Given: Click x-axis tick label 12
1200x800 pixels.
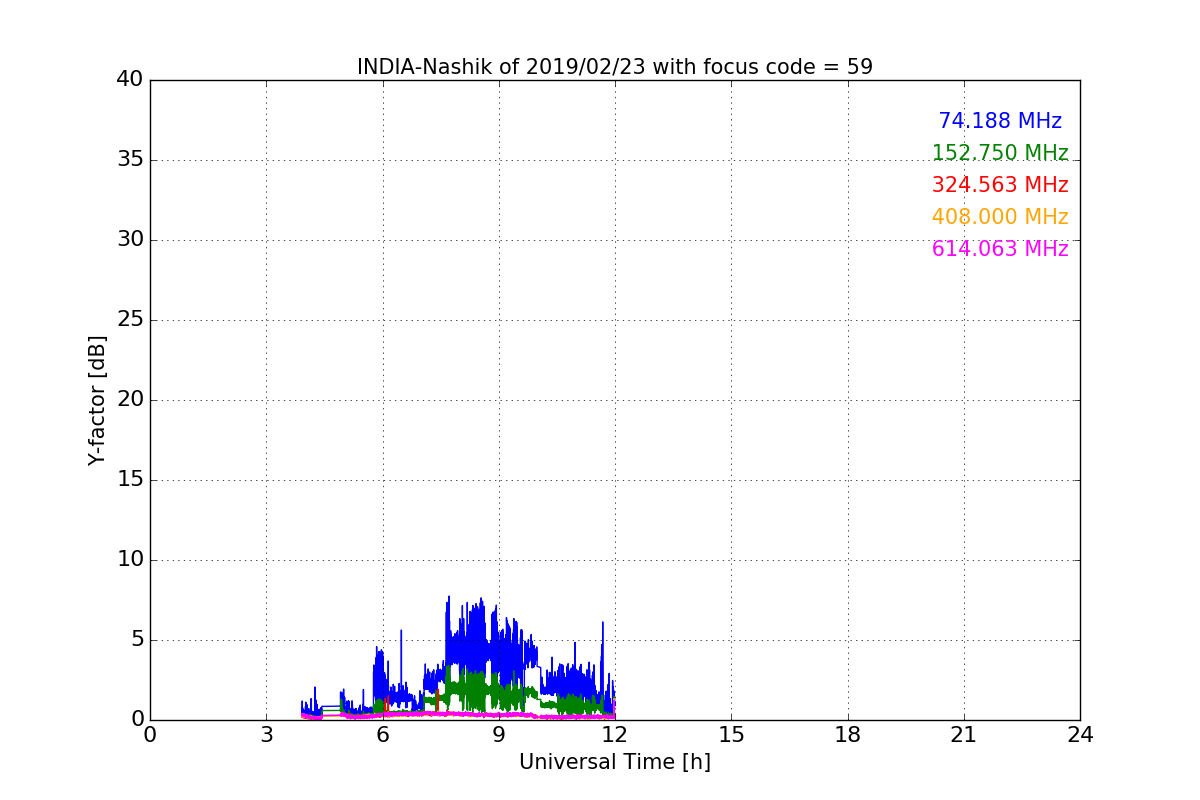Looking at the screenshot, I should click(615, 735).
